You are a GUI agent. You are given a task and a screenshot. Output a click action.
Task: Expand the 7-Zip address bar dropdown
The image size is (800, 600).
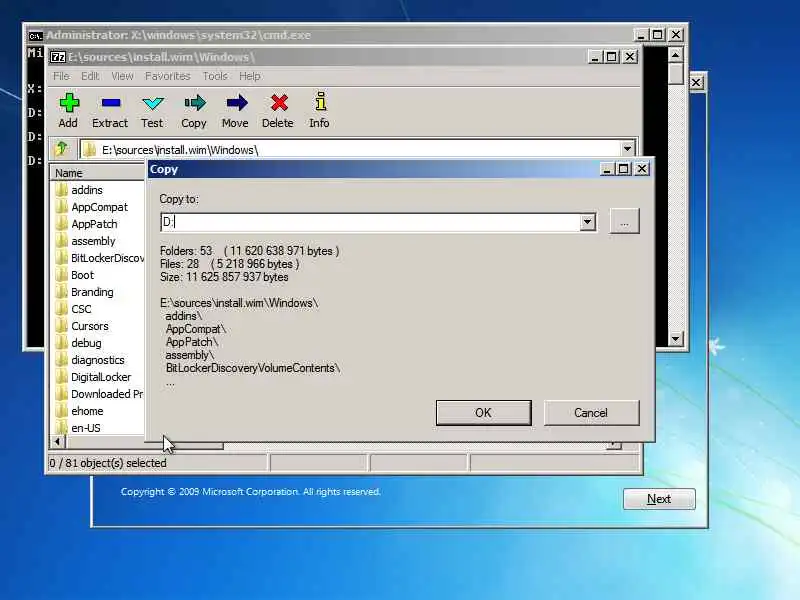(627, 149)
